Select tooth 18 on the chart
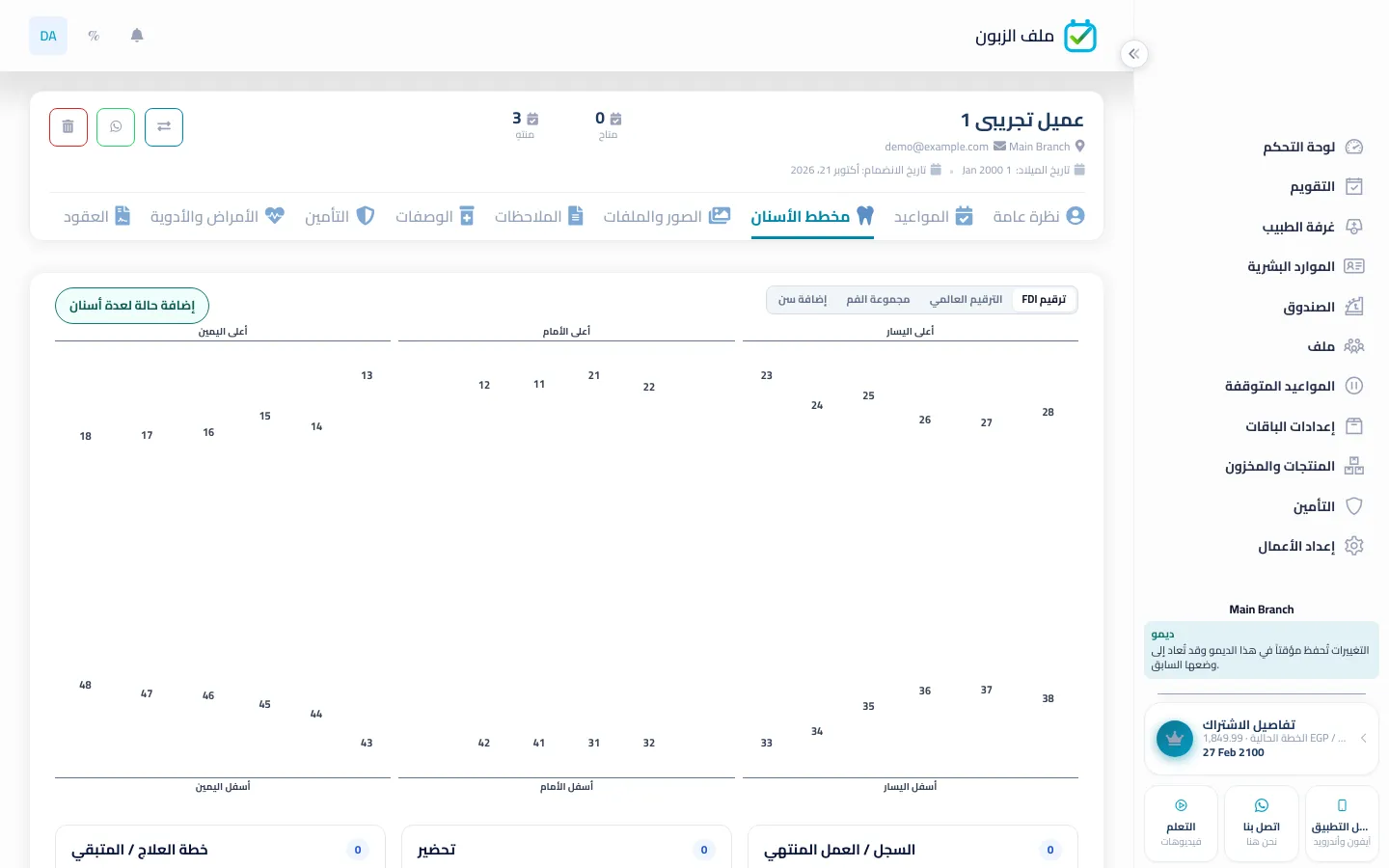 click(x=86, y=436)
